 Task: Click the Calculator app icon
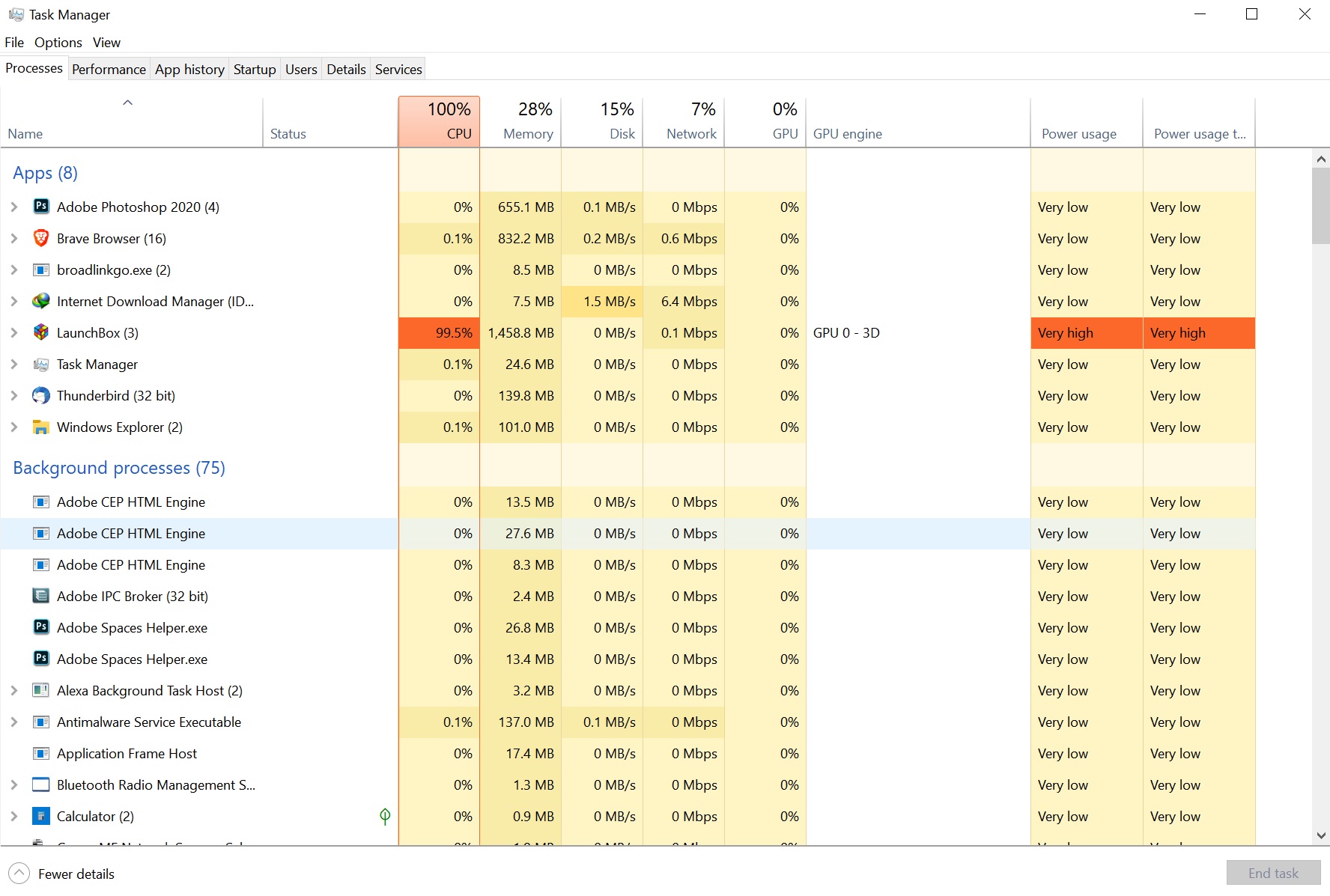tap(41, 816)
